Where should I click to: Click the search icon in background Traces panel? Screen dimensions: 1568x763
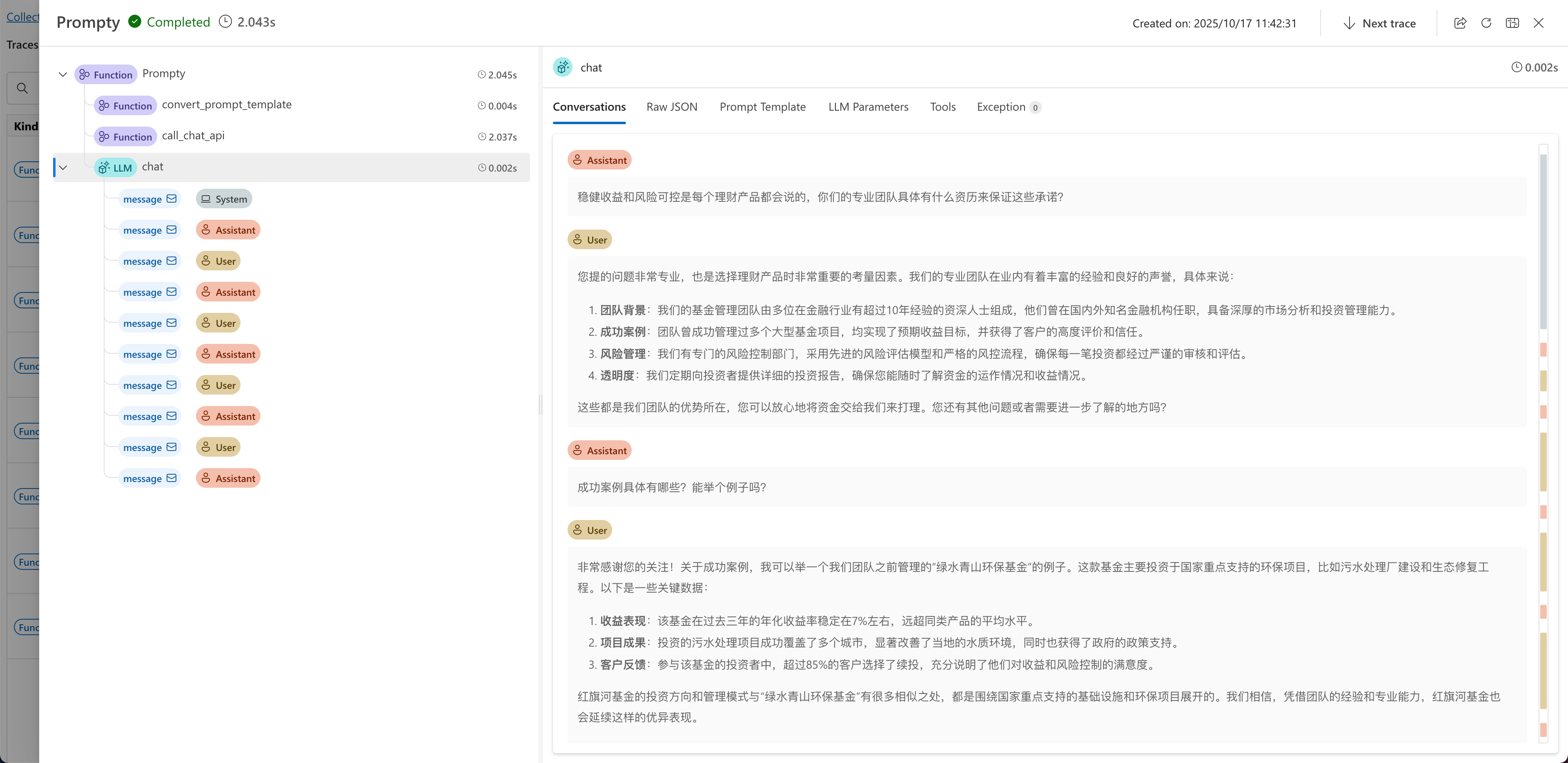click(x=22, y=88)
